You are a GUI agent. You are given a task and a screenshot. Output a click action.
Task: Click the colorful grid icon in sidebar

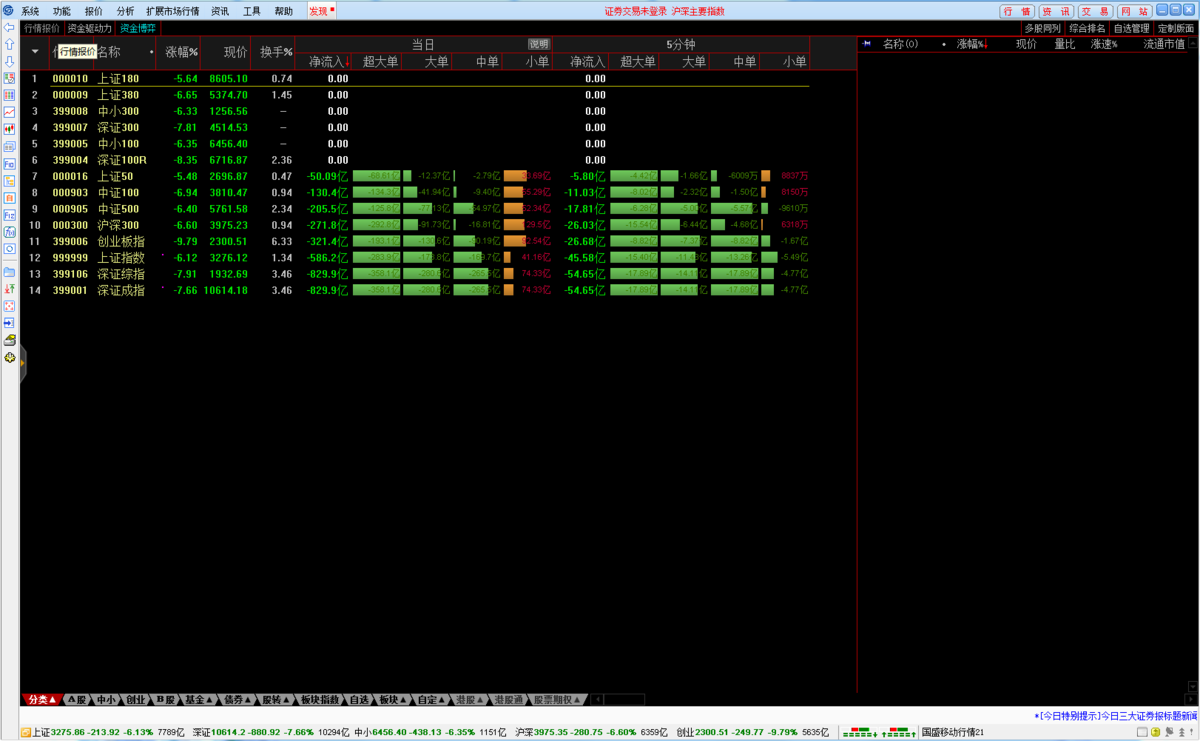tap(10, 95)
